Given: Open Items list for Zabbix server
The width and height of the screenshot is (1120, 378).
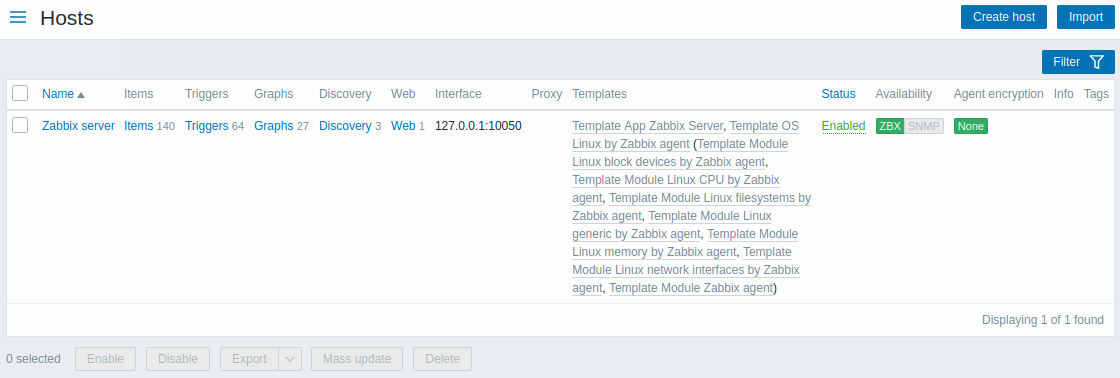Looking at the screenshot, I should coord(139,126).
